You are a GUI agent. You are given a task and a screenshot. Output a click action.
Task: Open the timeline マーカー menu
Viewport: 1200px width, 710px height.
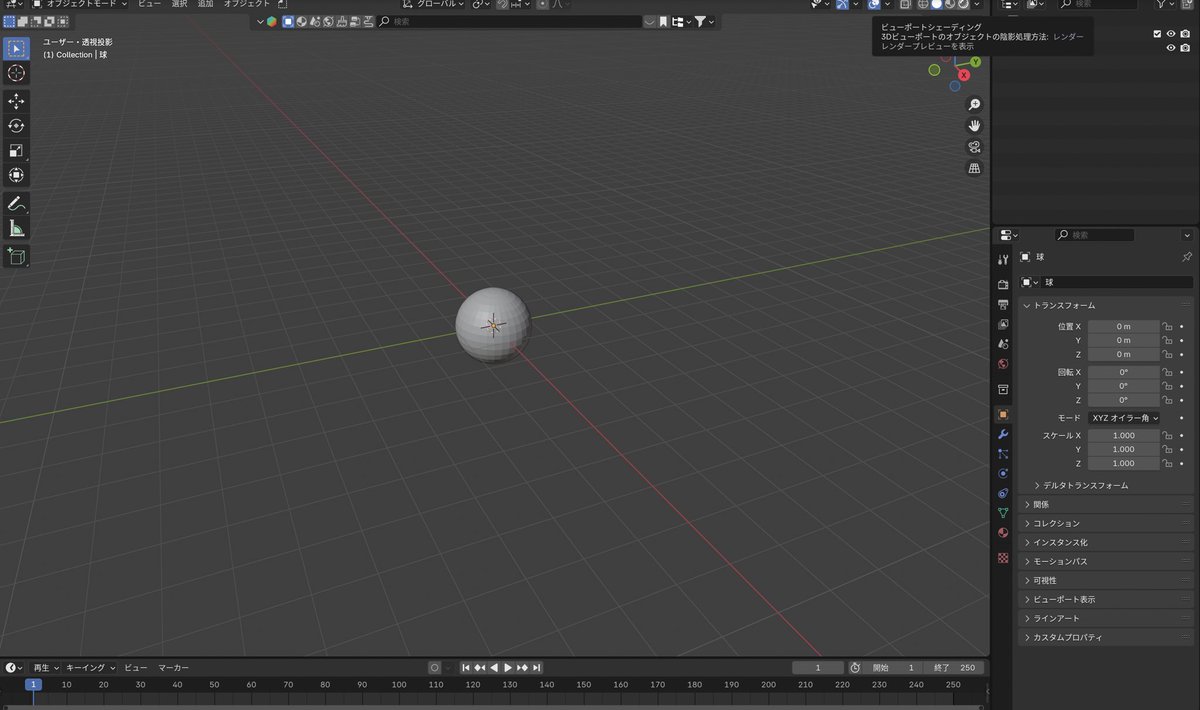tap(173, 667)
